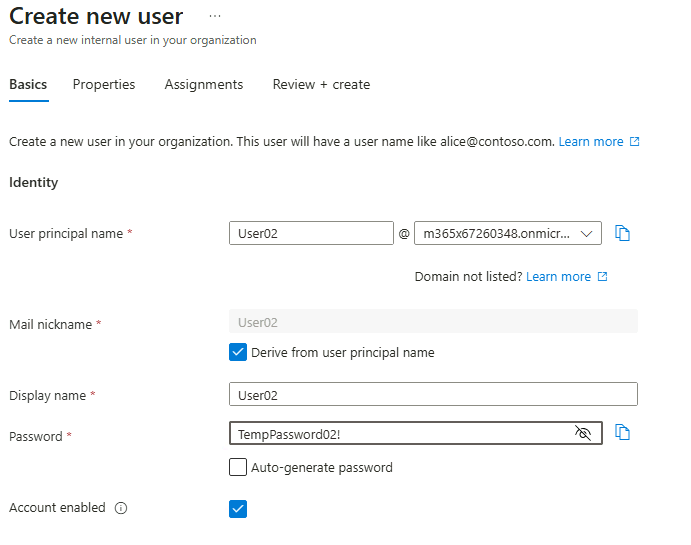
Task: Click the User principal name field
Action: point(311,233)
